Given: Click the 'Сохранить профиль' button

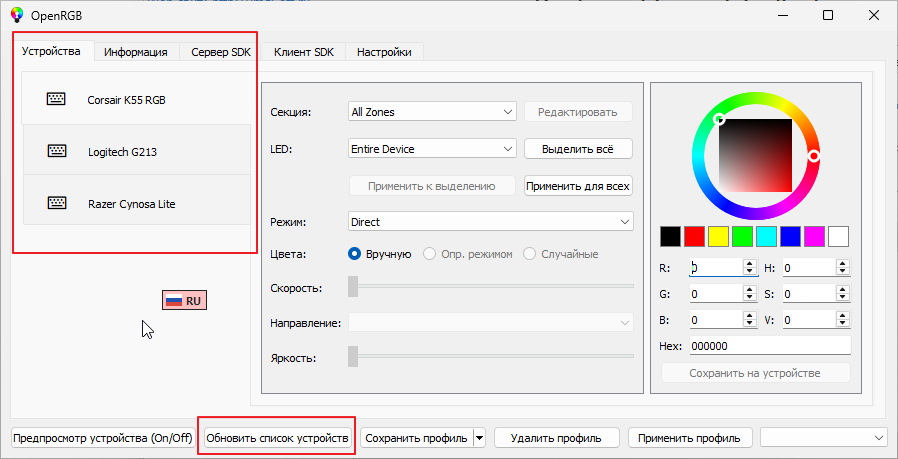Looking at the screenshot, I should (x=416, y=438).
